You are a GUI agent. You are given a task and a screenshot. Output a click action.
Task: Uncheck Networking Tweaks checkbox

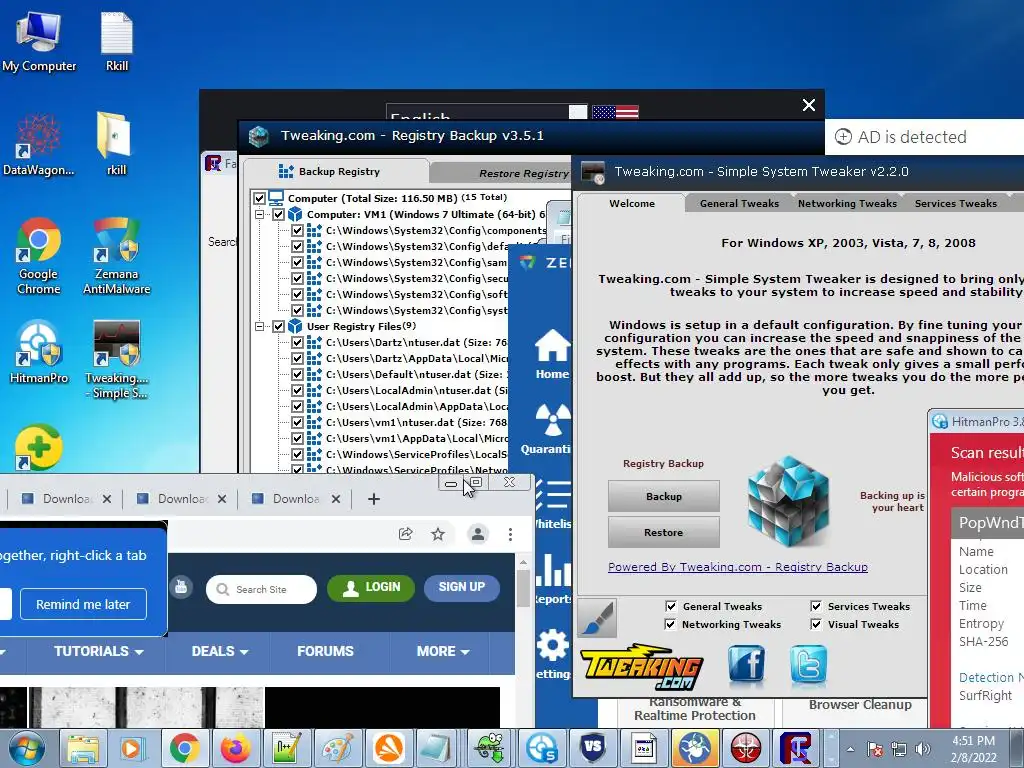tap(670, 624)
